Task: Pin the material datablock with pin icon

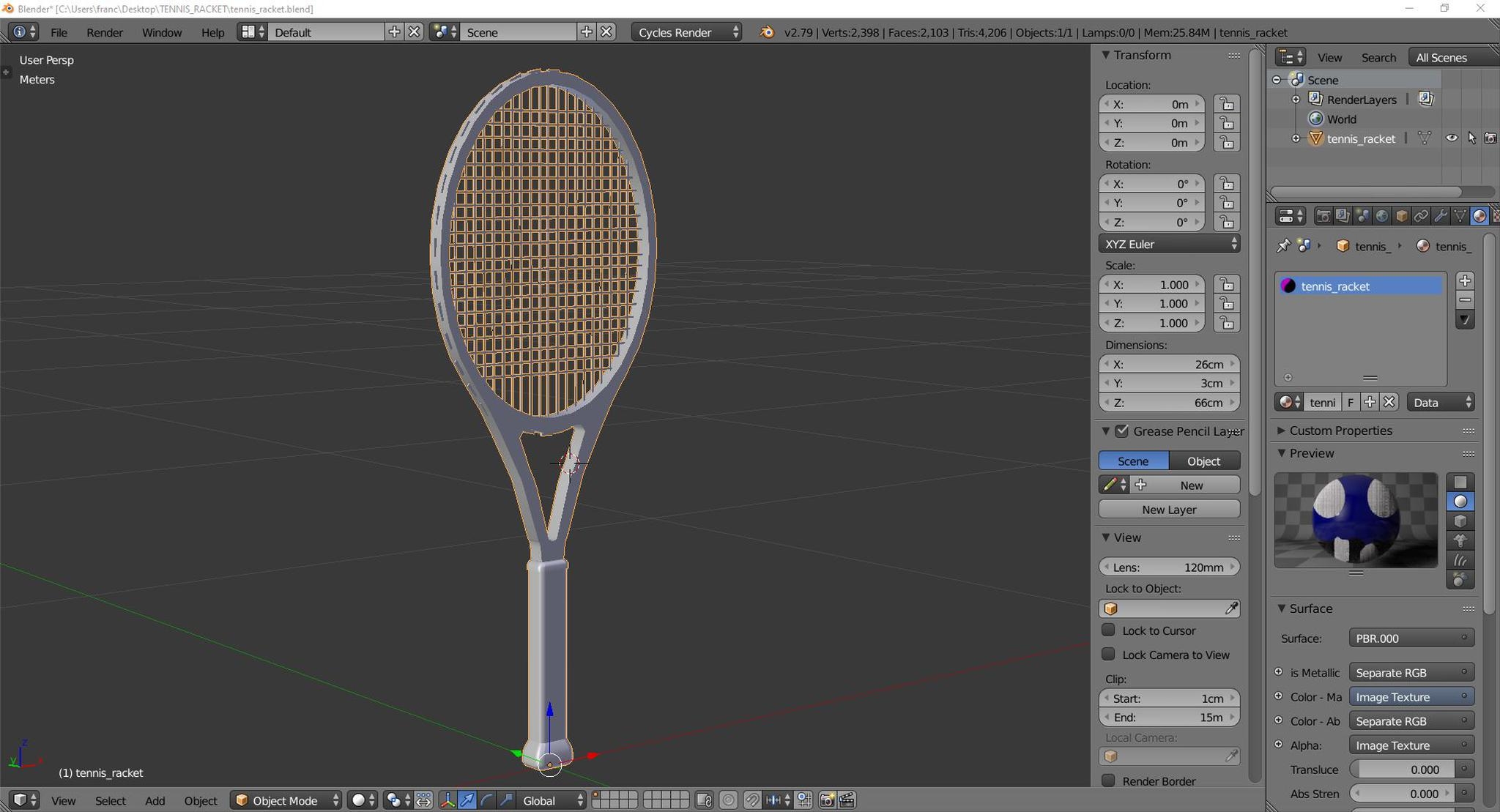Action: (x=1284, y=246)
